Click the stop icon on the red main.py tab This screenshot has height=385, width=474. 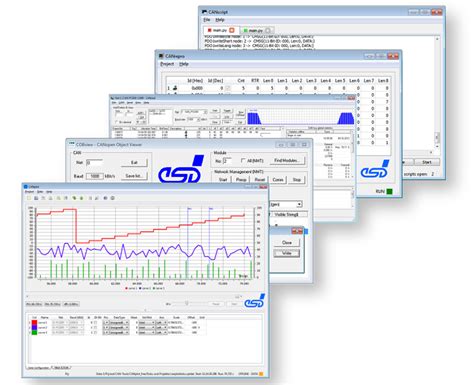click(x=232, y=30)
